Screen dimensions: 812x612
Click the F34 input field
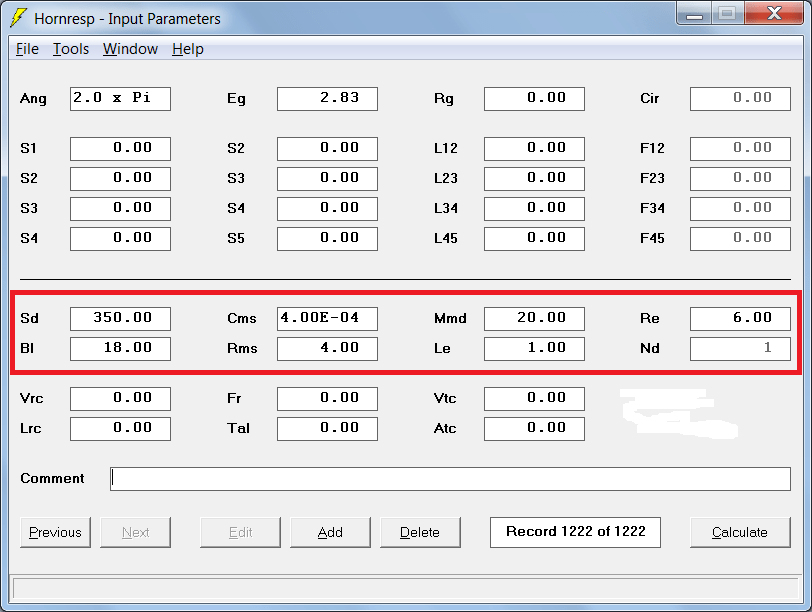(740, 209)
